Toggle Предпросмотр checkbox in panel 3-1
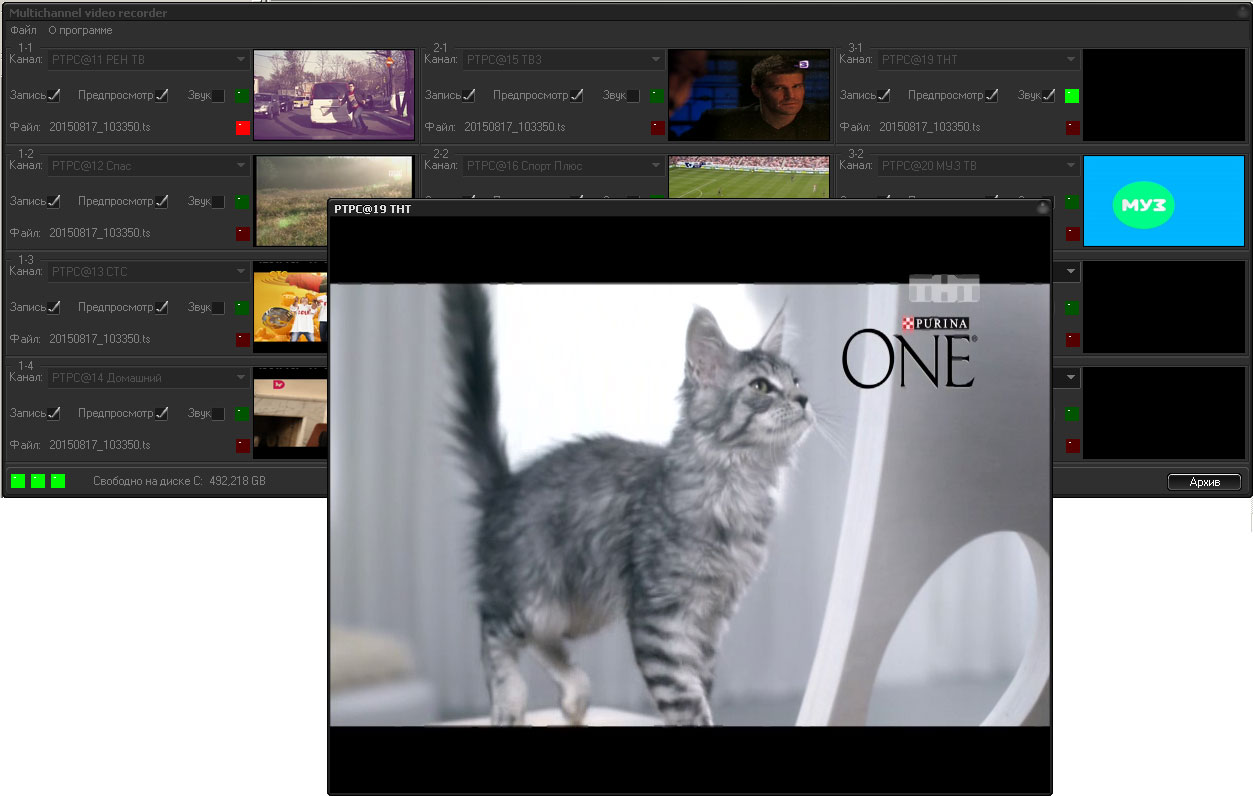The width and height of the screenshot is (1253, 796). pyautogui.click(x=991, y=96)
